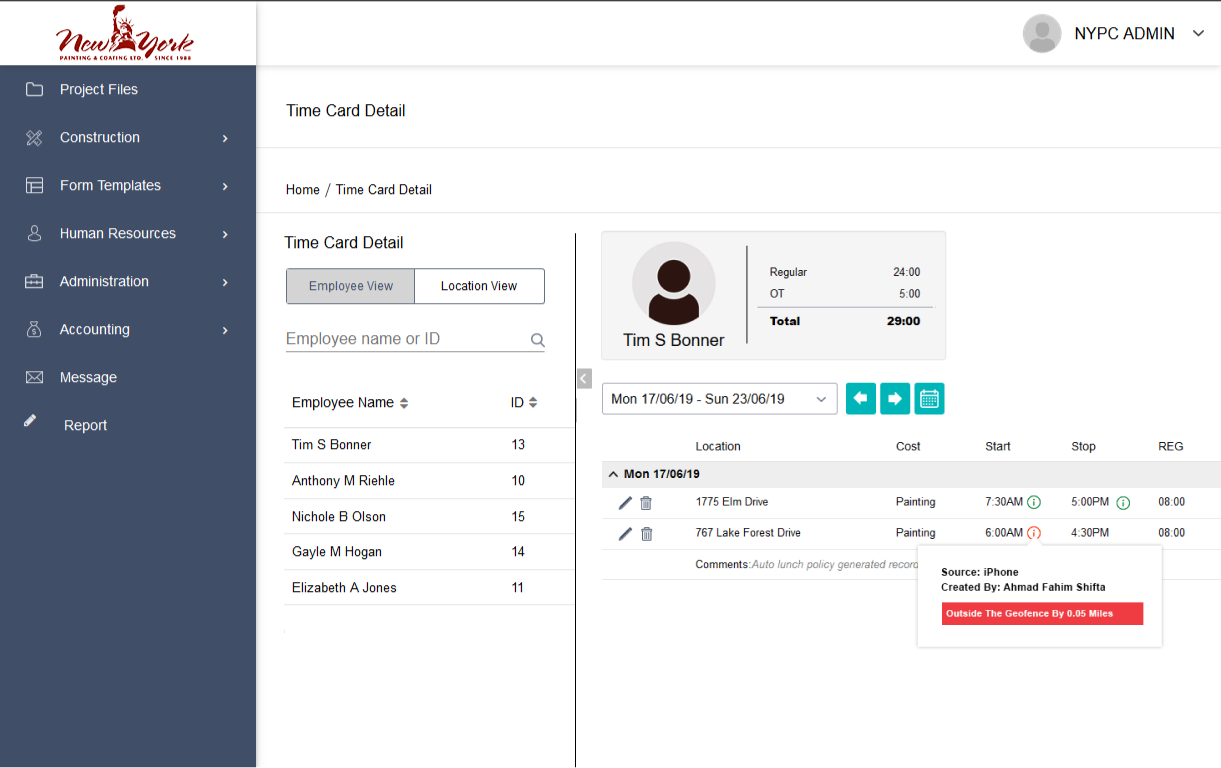Open the NYPC ADMIN user dropdown arrow
Viewport: 1221px width, 768px height.
click(x=1198, y=34)
